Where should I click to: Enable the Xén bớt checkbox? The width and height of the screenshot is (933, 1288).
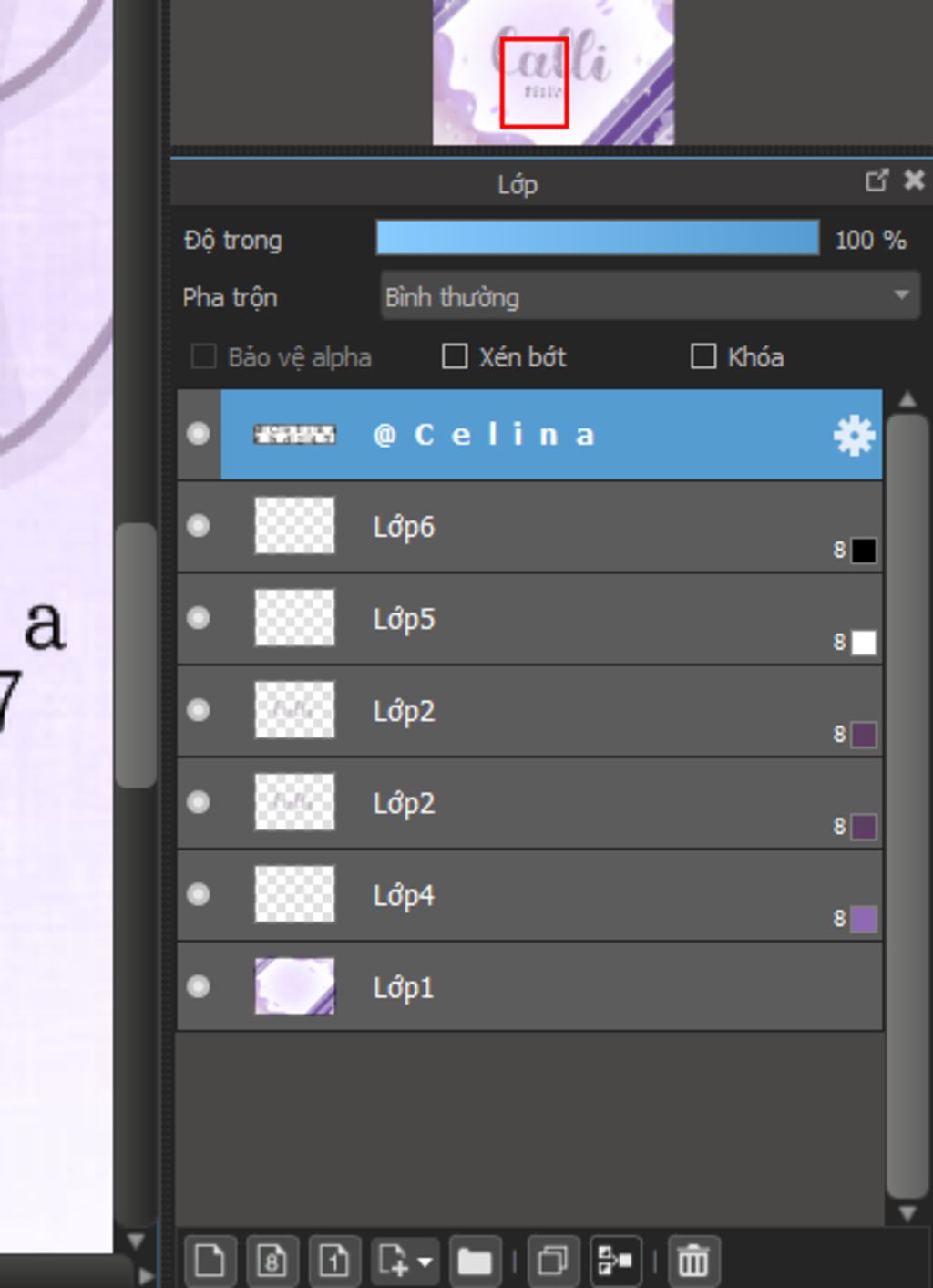pos(454,356)
